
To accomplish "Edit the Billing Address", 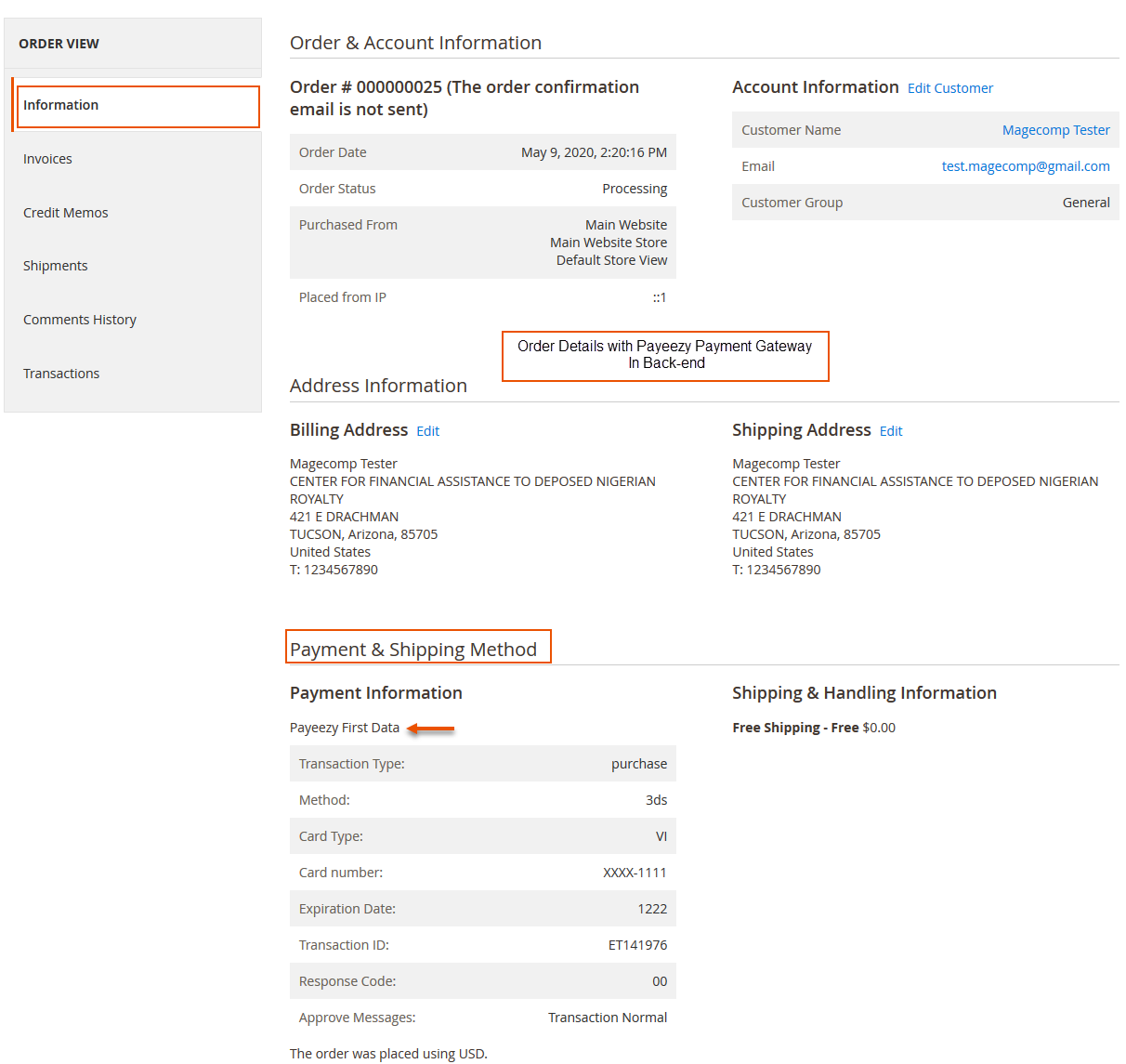I will 427,430.
